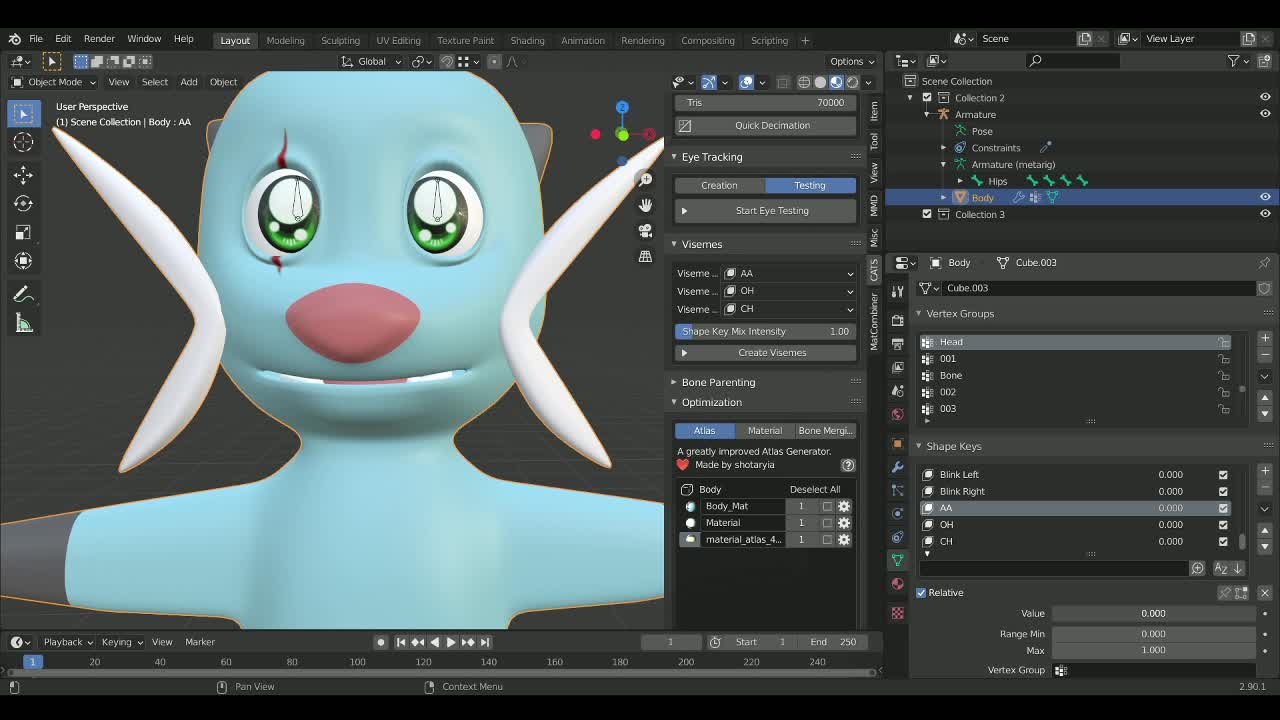Click Create Visemes button
Viewport: 1280px width, 720px height.
pyautogui.click(x=766, y=353)
